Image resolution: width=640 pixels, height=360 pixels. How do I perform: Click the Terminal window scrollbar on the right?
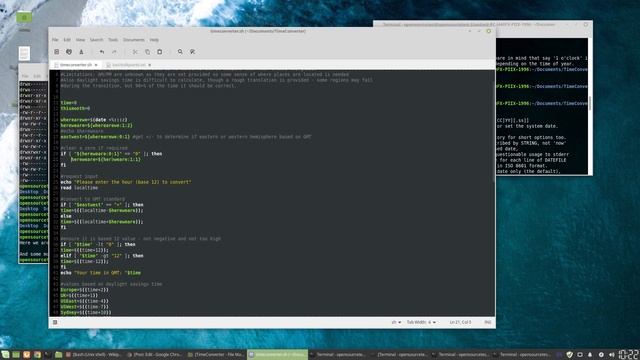(x=590, y=102)
